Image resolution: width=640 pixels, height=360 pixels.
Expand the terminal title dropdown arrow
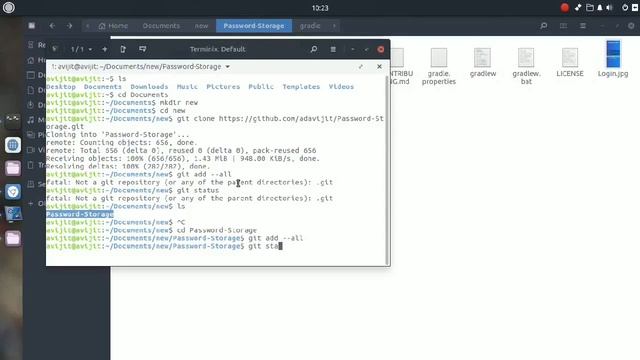pyautogui.click(x=227, y=67)
